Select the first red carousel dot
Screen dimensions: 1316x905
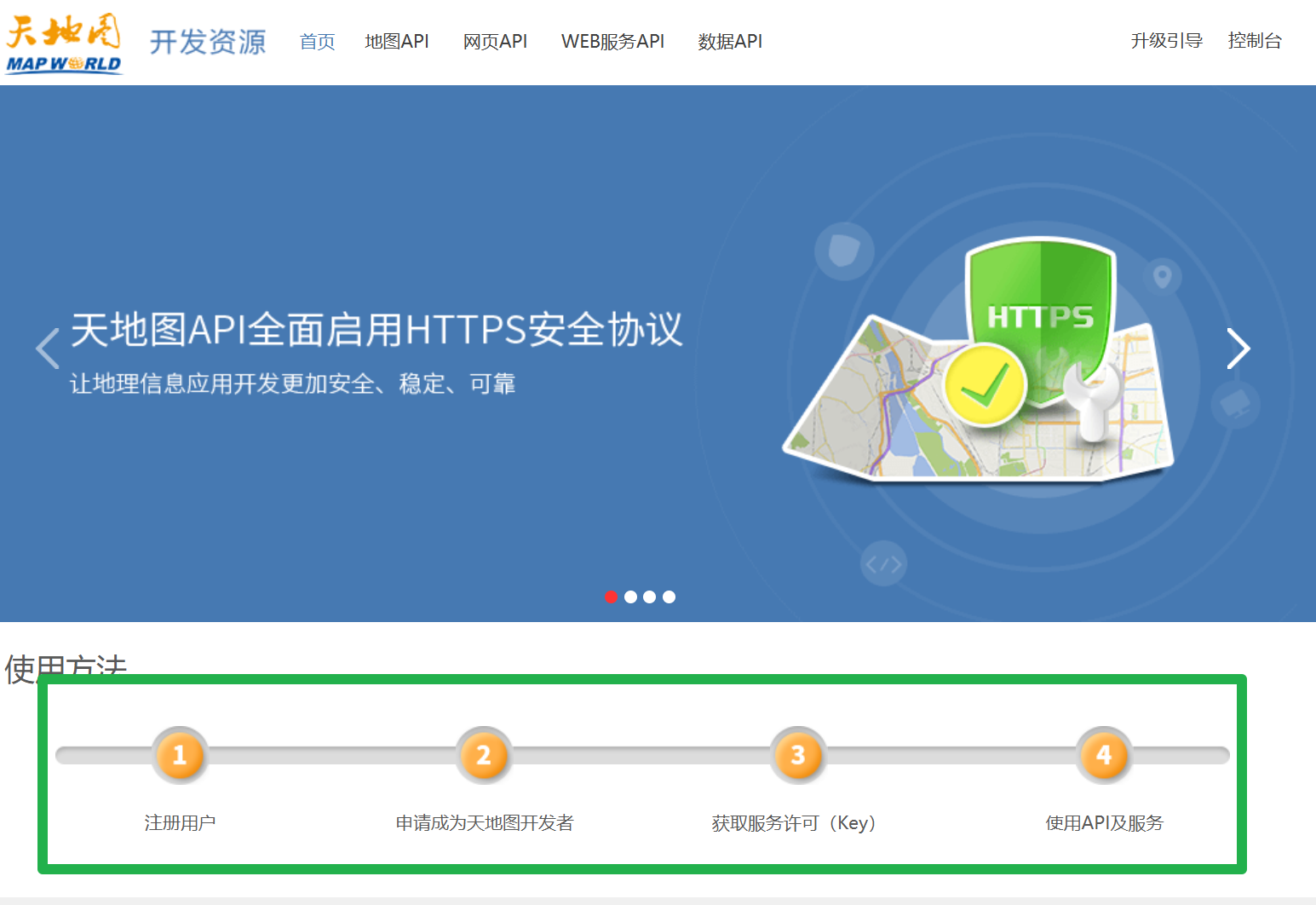pos(611,597)
